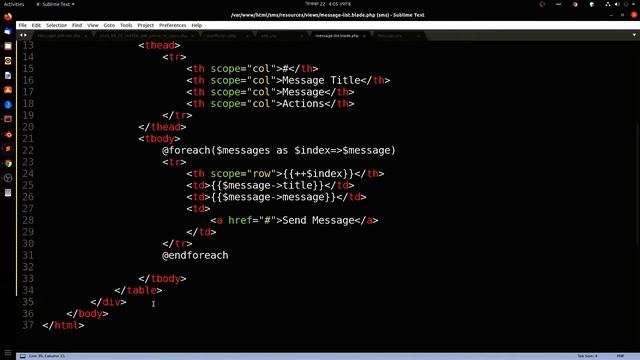Toggle the side bar status icon
This screenshot has height=360, width=640.
click(23, 356)
